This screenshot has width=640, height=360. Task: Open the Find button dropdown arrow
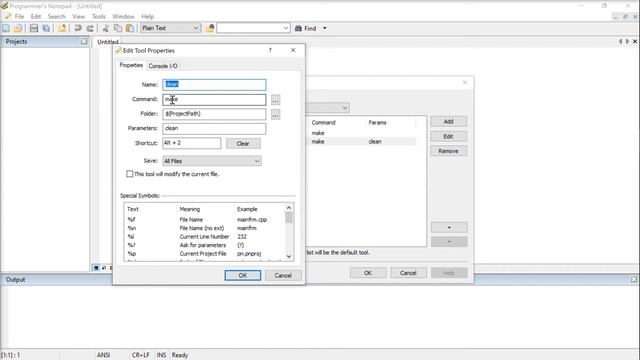[325, 28]
